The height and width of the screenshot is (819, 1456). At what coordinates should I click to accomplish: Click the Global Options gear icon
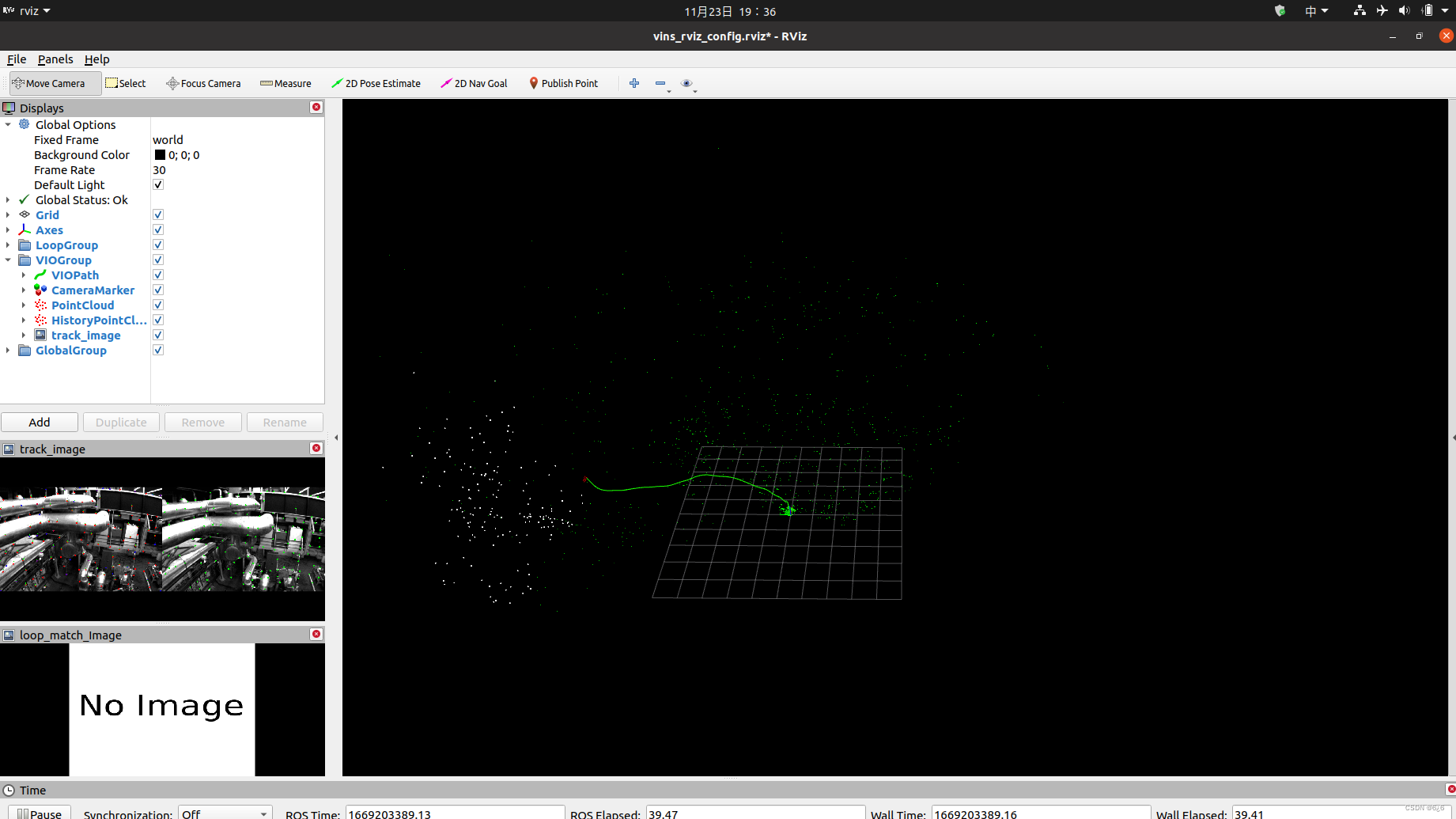(x=25, y=124)
